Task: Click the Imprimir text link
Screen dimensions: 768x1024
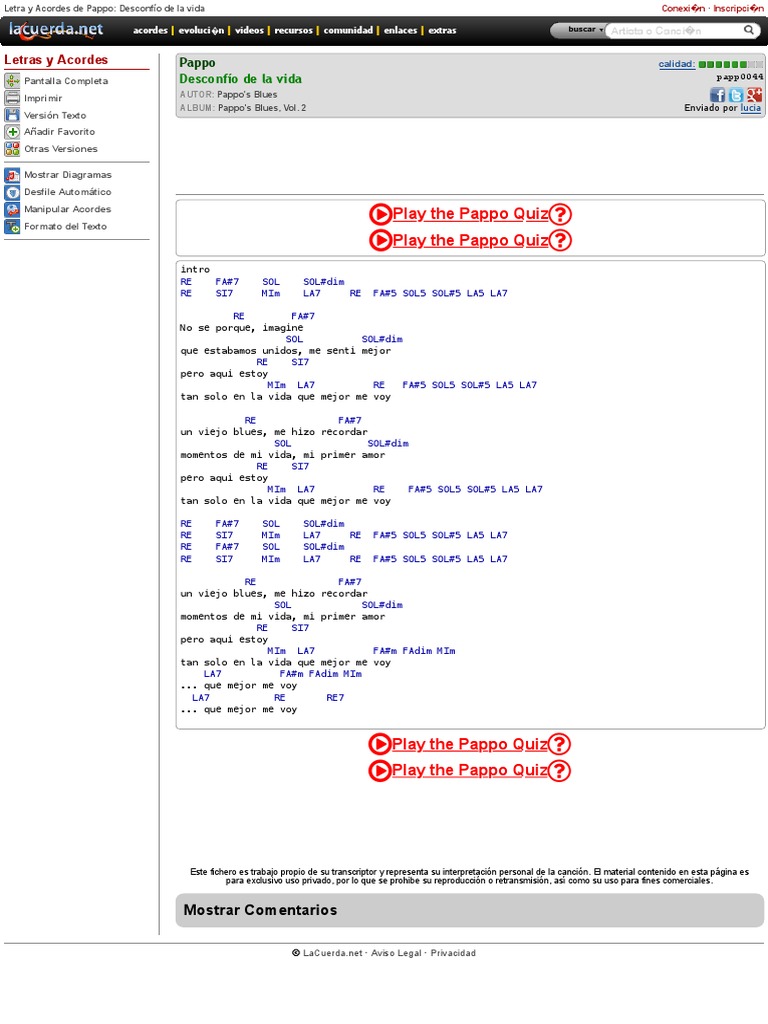Action: pos(43,98)
